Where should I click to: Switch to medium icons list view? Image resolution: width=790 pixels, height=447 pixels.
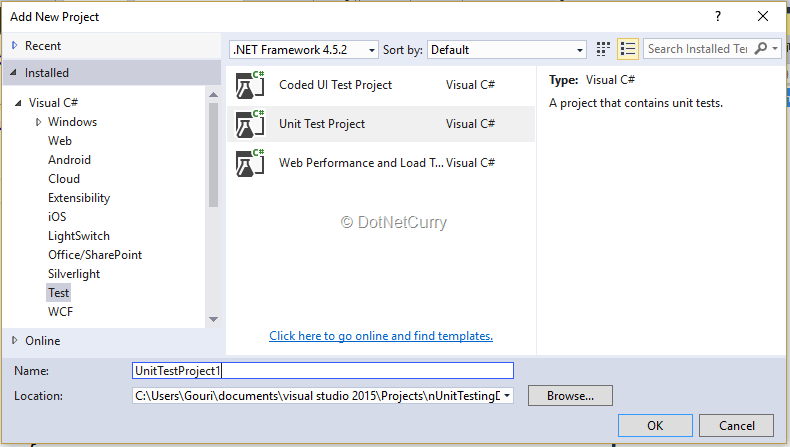tap(628, 49)
